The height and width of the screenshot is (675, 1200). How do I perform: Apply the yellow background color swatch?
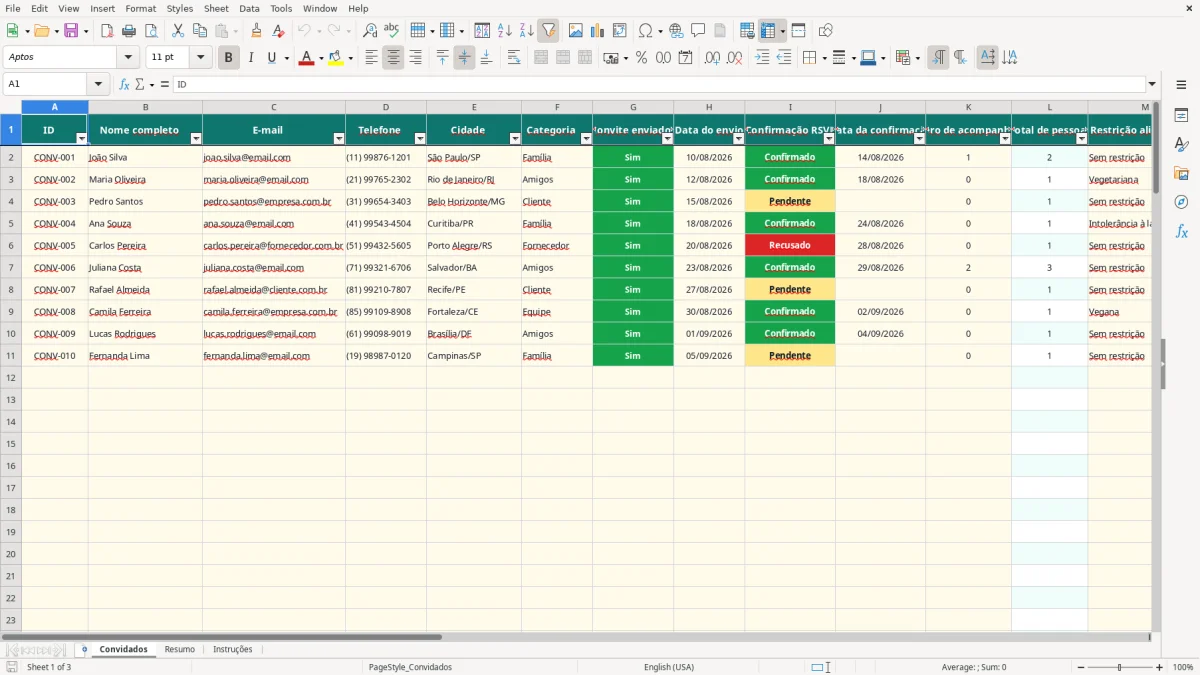335,58
